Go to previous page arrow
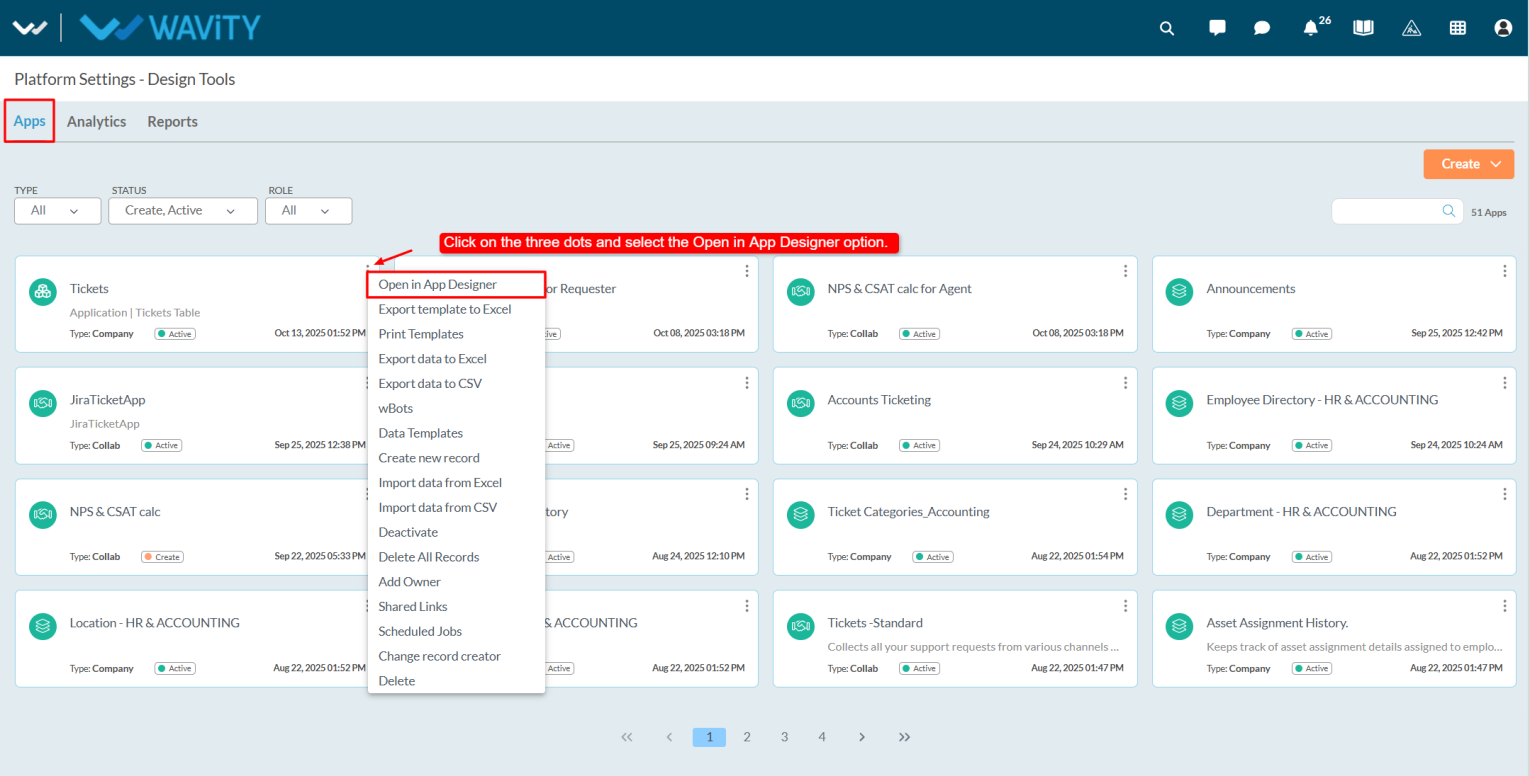The height and width of the screenshot is (776, 1530). point(669,737)
